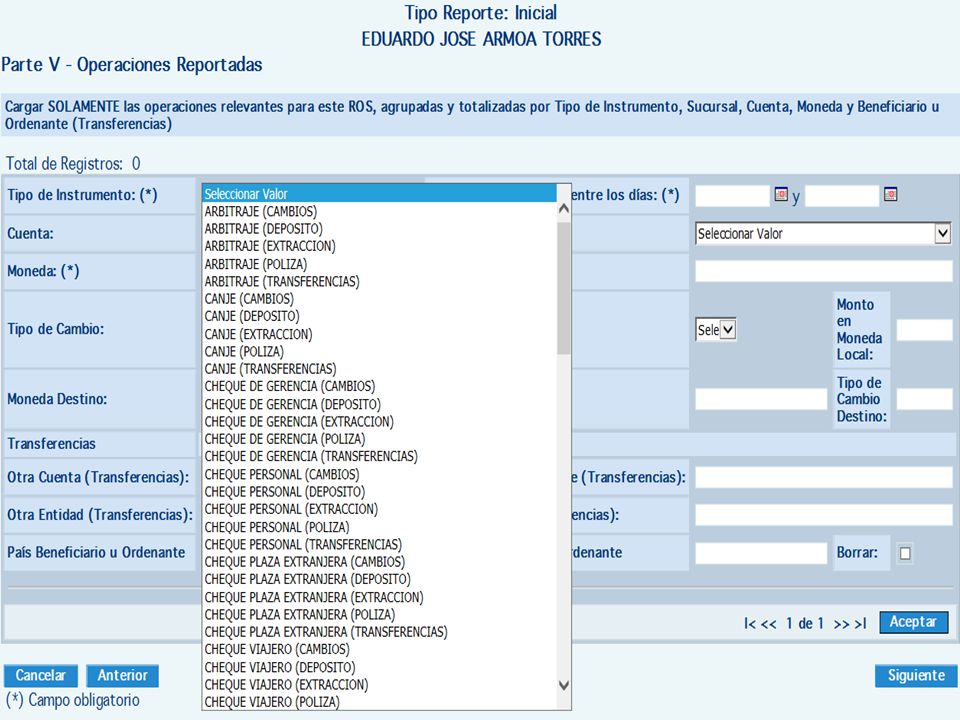The height and width of the screenshot is (720, 960).
Task: Jump to first page with |< link
Action: point(750,623)
